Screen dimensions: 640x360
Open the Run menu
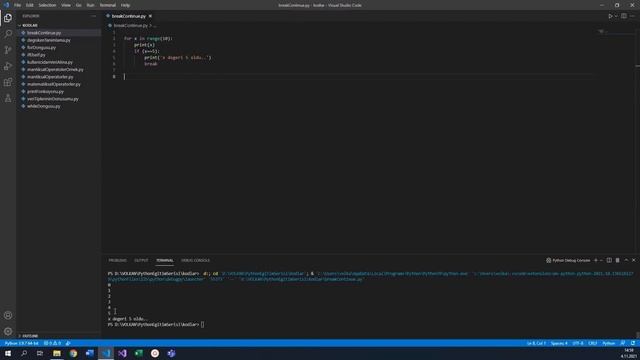[91, 5]
